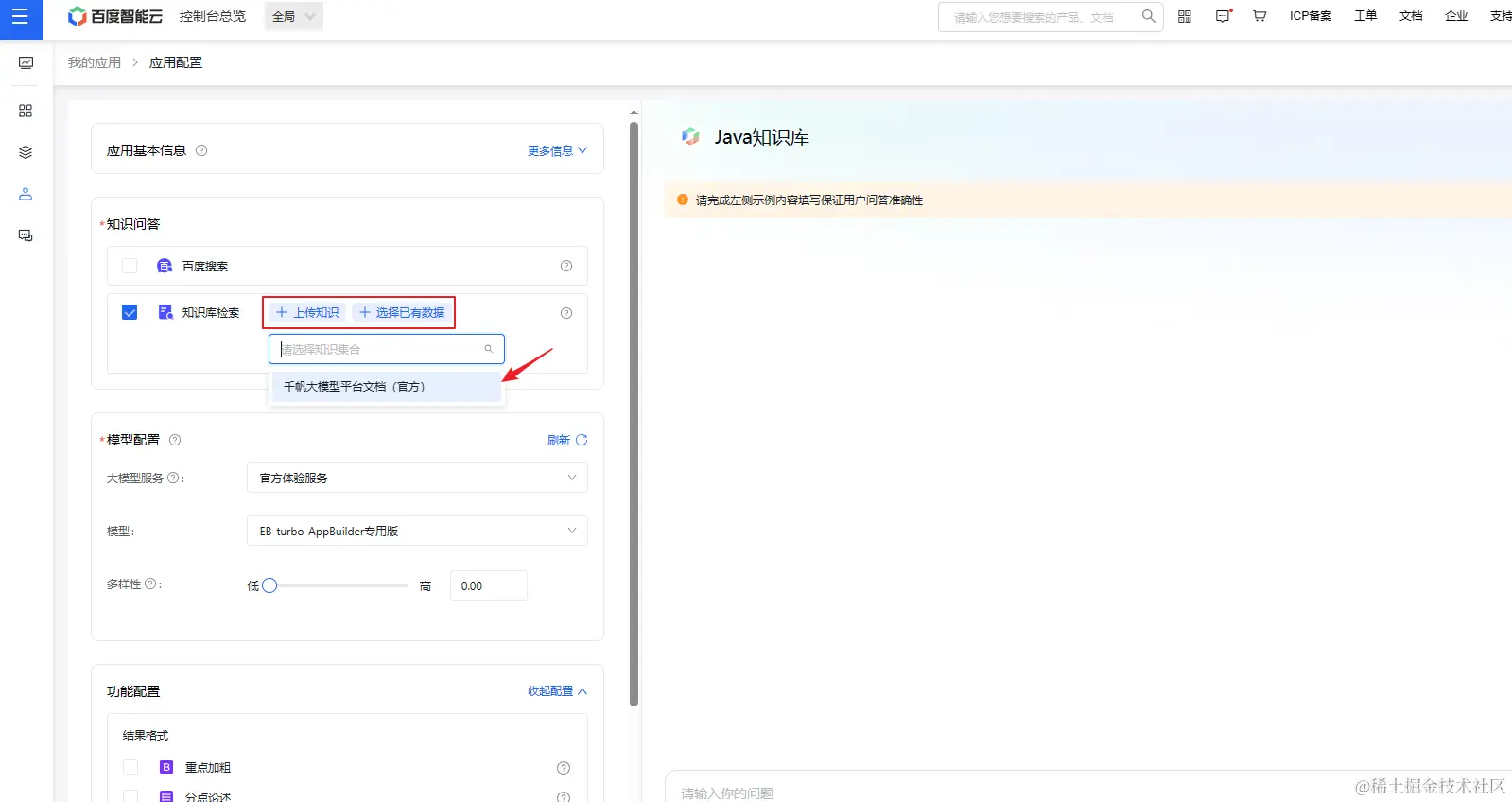Click help icon in 百度搜索 row
The height and width of the screenshot is (802, 1512).
click(566, 266)
